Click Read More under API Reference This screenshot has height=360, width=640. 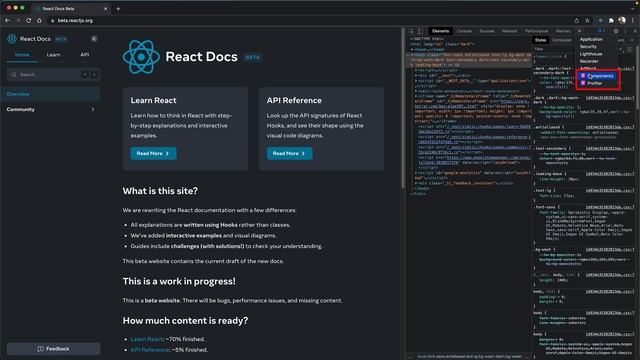pyautogui.click(x=289, y=153)
